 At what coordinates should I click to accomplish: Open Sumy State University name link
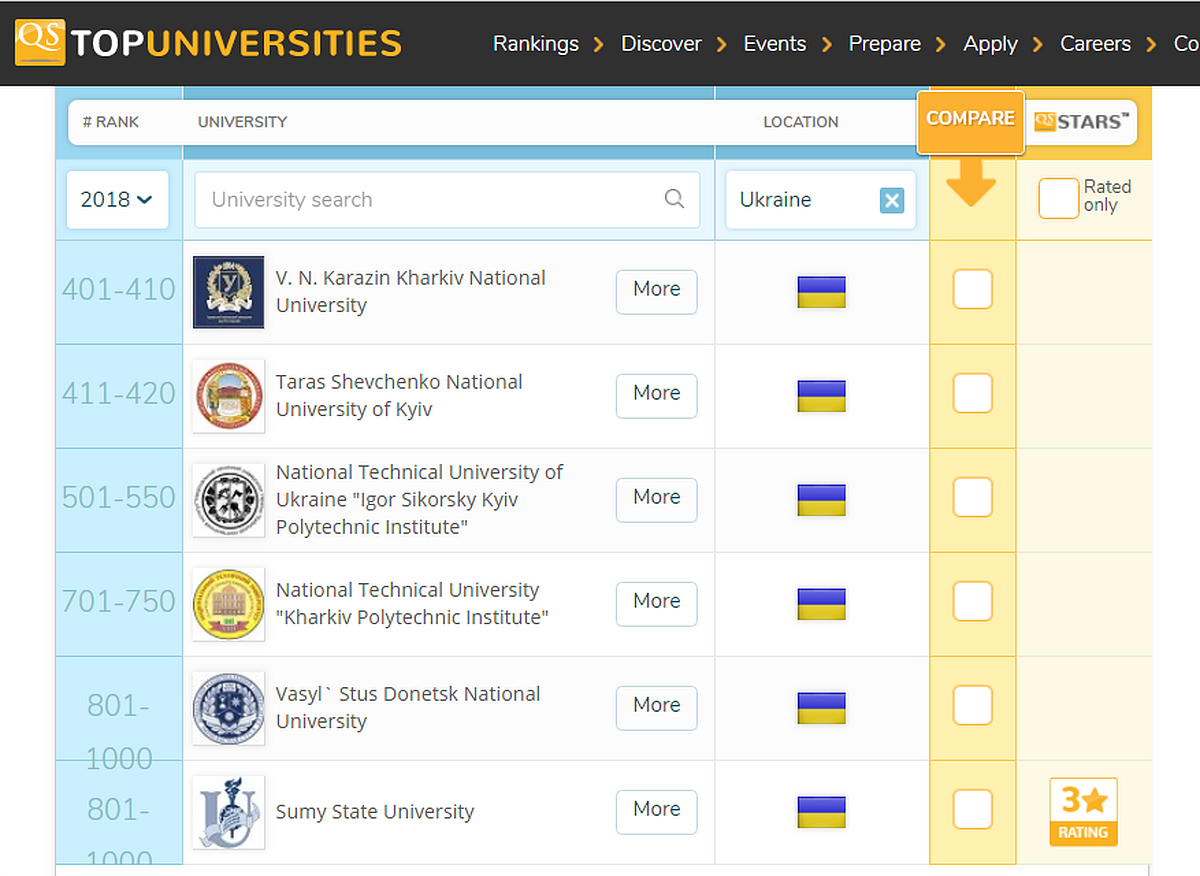pyautogui.click(x=375, y=812)
